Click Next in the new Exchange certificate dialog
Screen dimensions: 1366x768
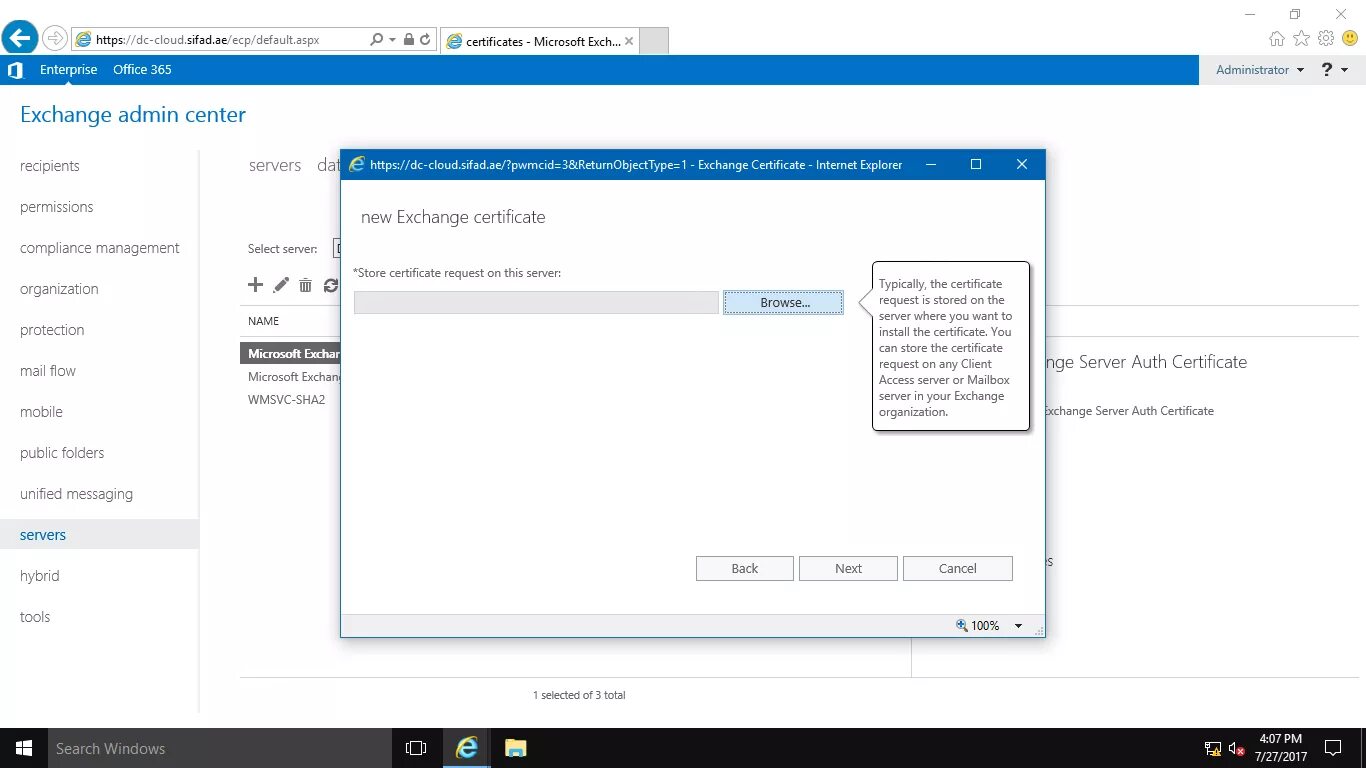click(x=848, y=568)
